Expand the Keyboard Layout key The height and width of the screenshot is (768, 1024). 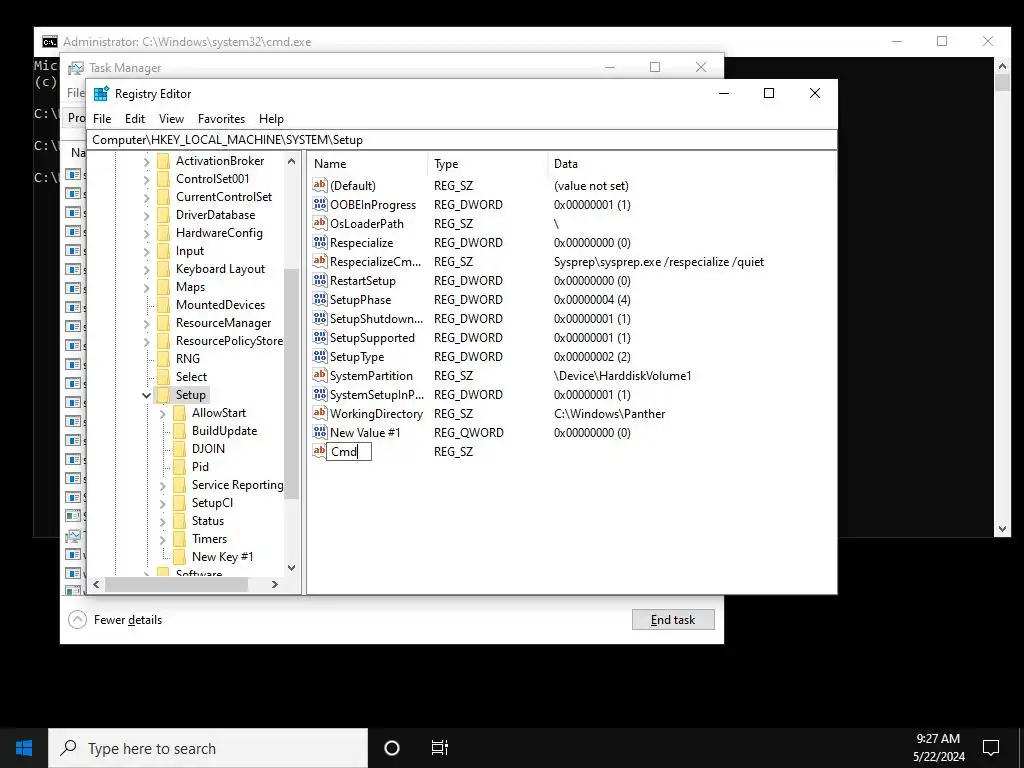pyautogui.click(x=146, y=269)
